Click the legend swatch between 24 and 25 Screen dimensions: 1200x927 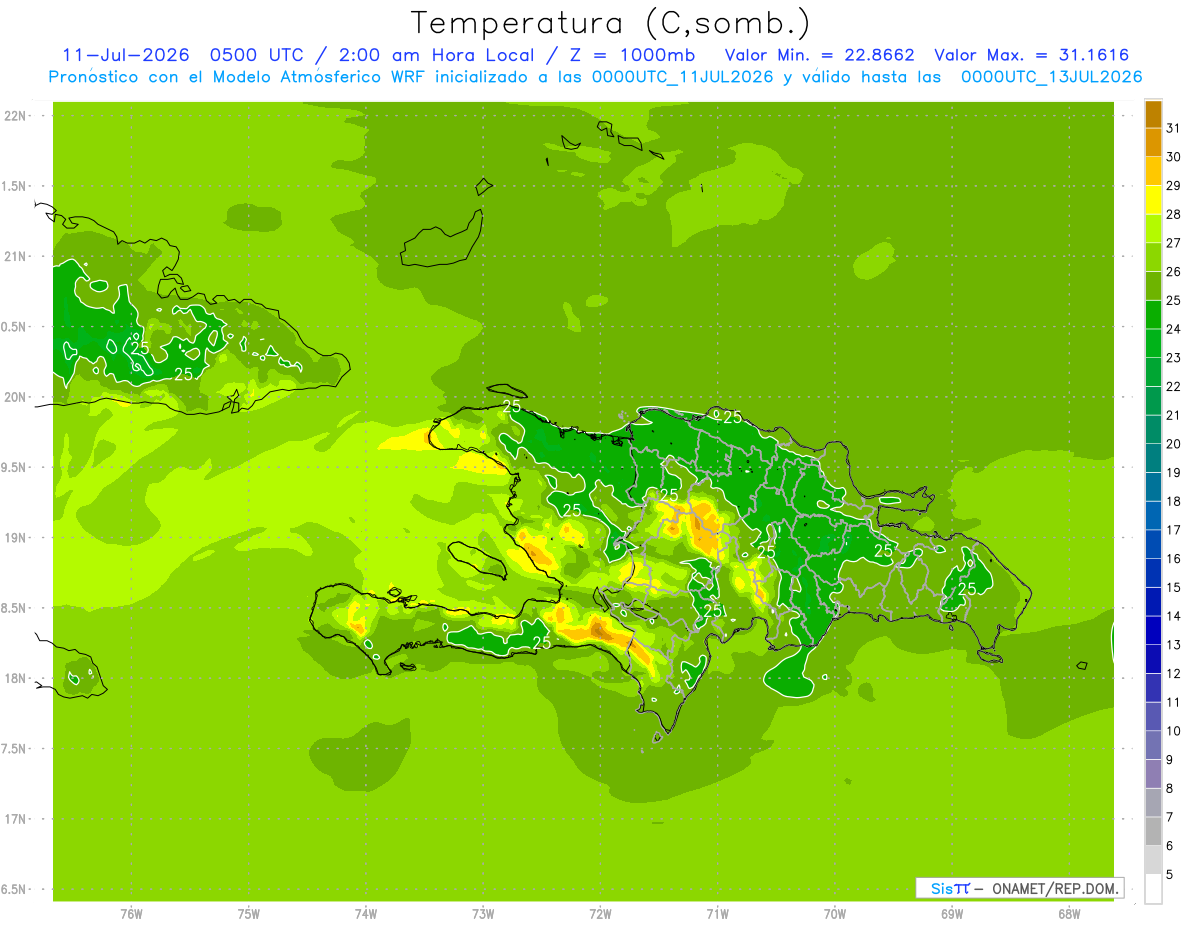click(x=1153, y=315)
